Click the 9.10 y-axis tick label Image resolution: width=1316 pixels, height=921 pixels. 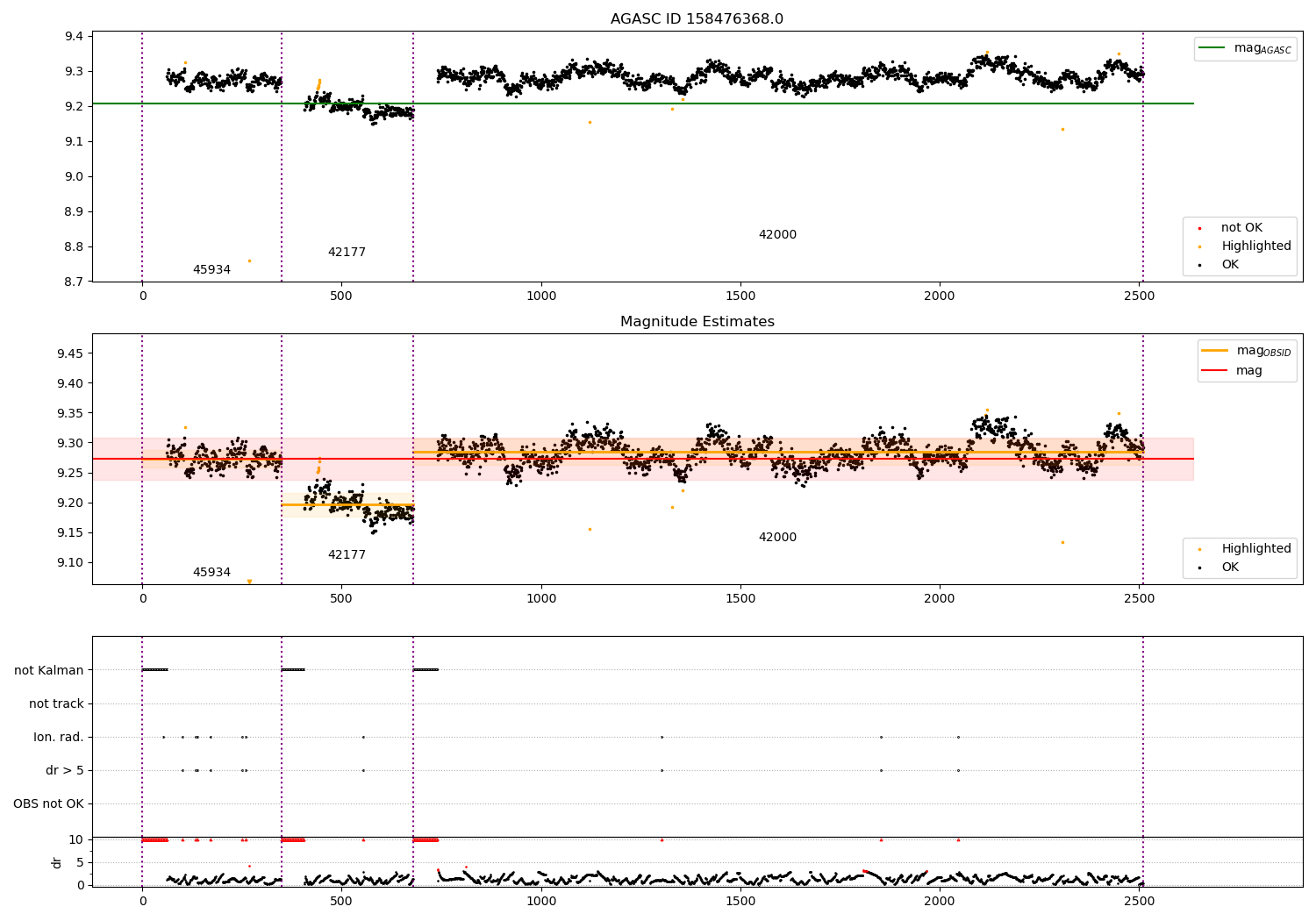point(70,562)
